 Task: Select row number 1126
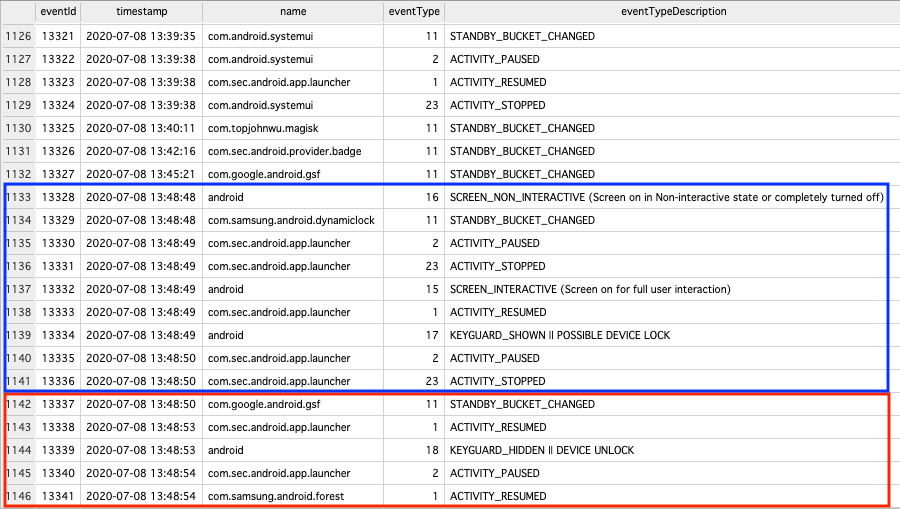tap(18, 36)
